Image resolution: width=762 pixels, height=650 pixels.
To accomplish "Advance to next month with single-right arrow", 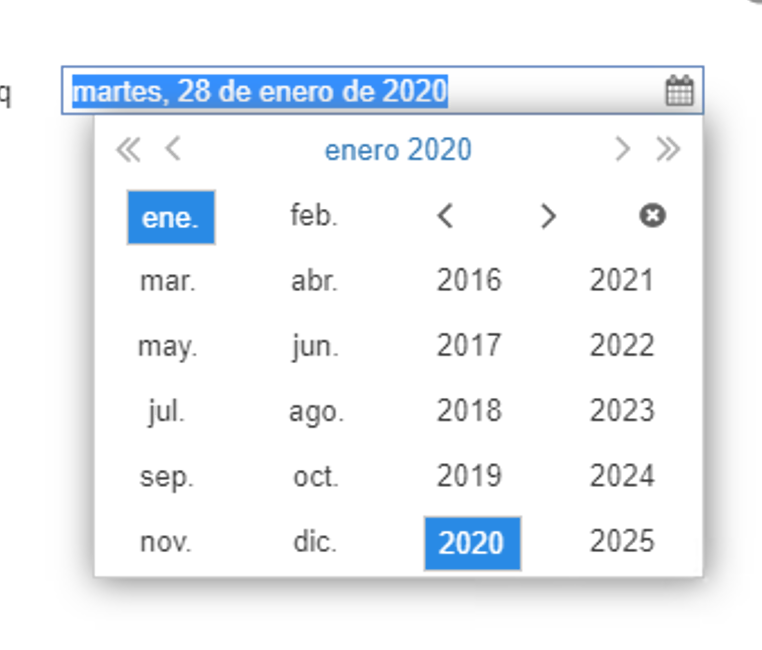I will point(622,150).
